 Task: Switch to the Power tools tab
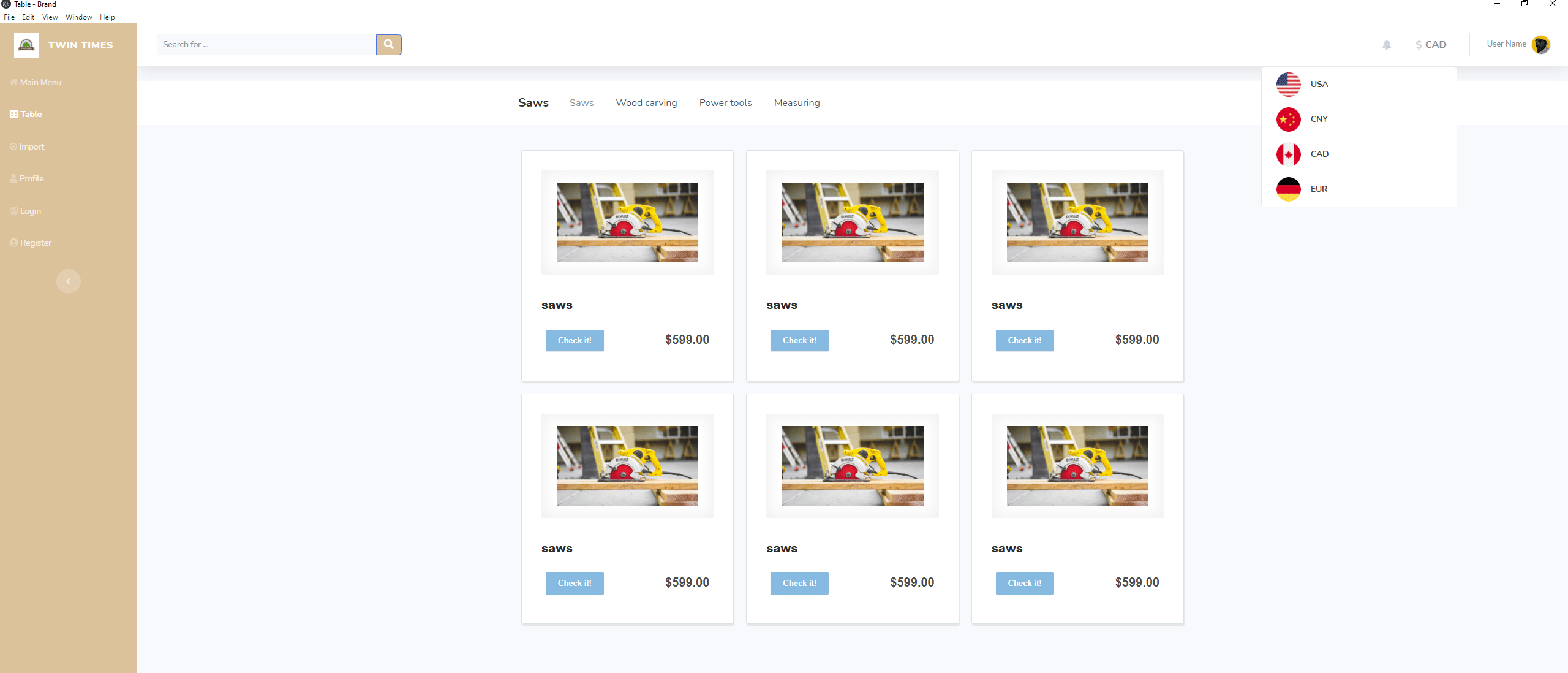click(x=725, y=103)
